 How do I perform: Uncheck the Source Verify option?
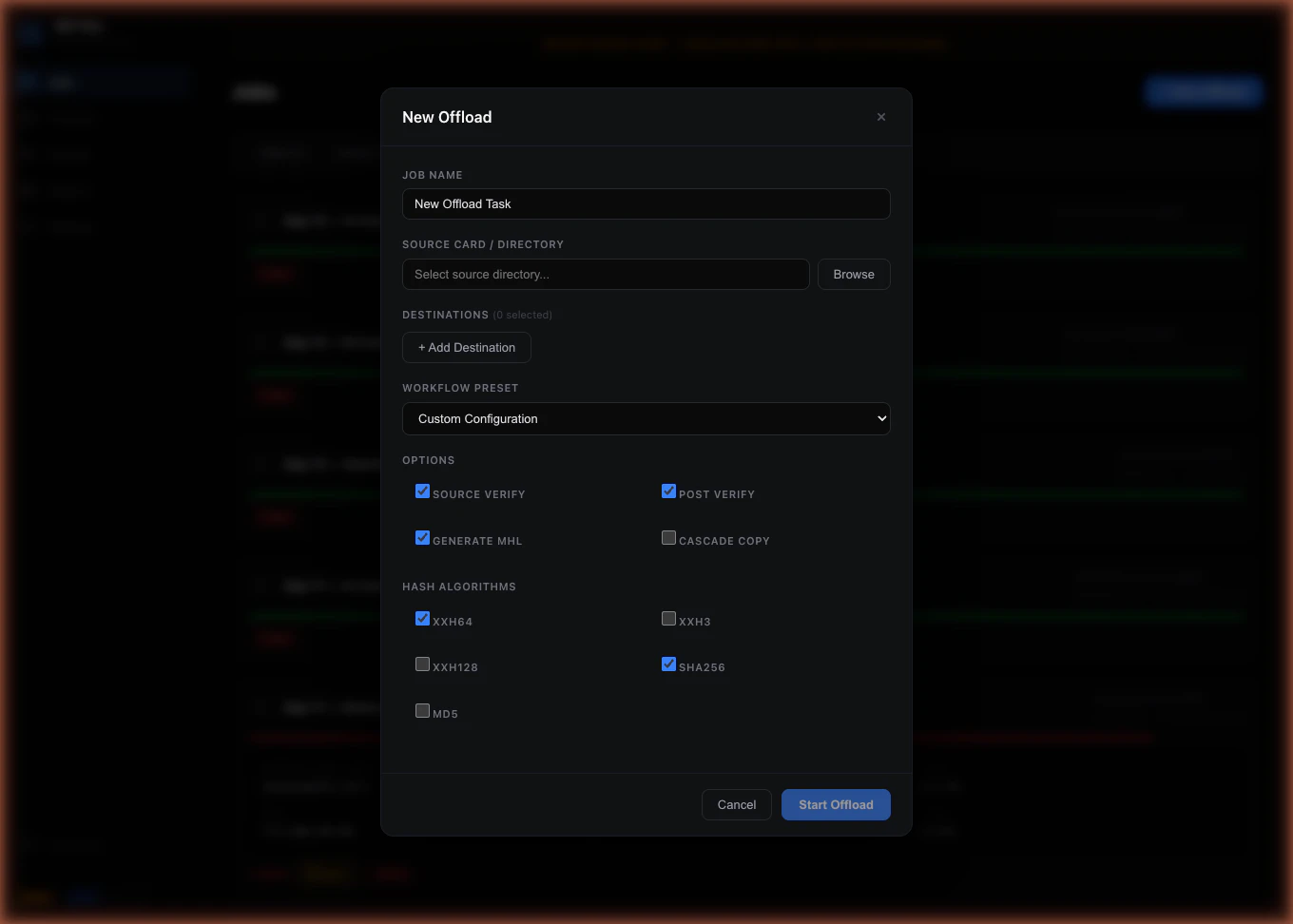click(422, 491)
